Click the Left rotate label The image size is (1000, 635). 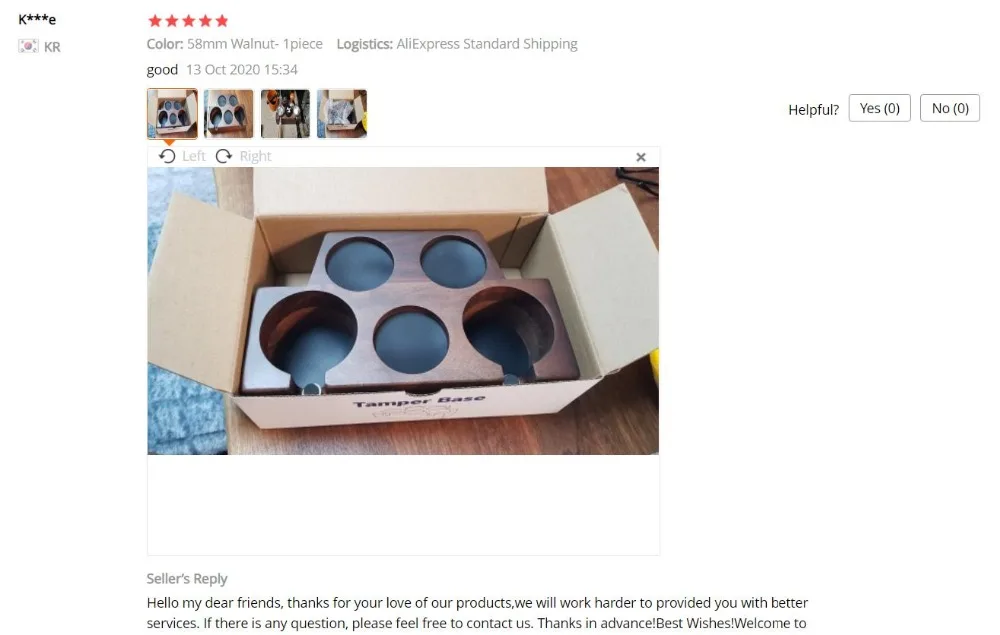[x=194, y=156]
